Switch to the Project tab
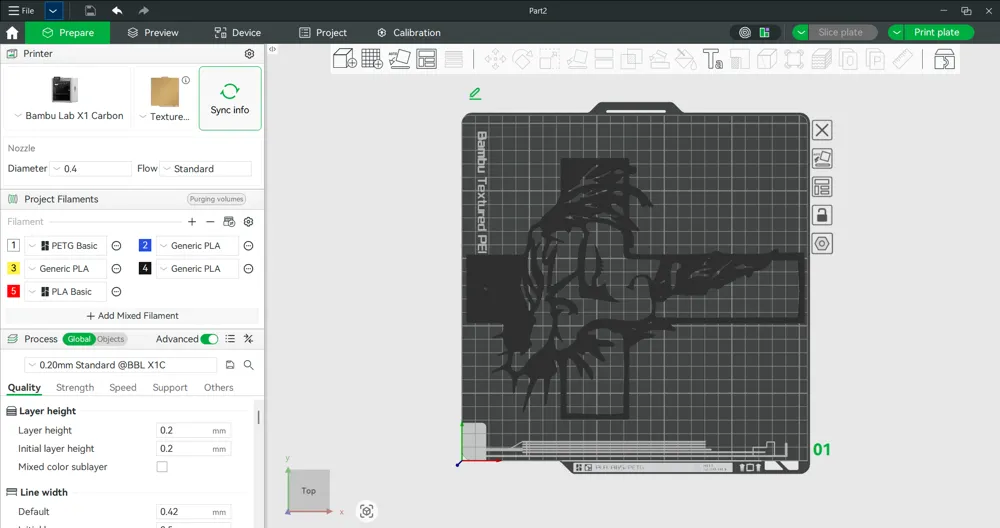The height and width of the screenshot is (528, 1000). (323, 33)
